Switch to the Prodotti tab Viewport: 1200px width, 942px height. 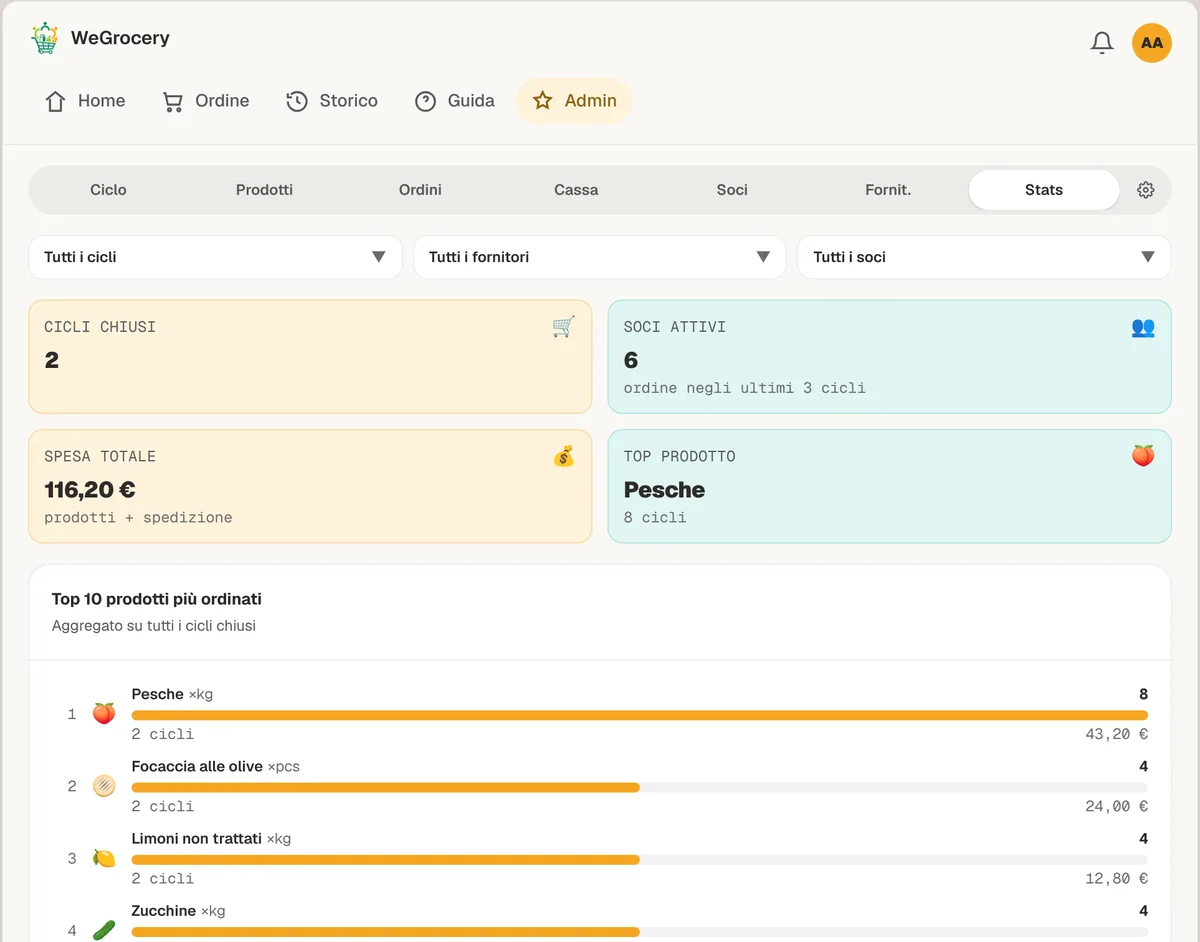[264, 190]
